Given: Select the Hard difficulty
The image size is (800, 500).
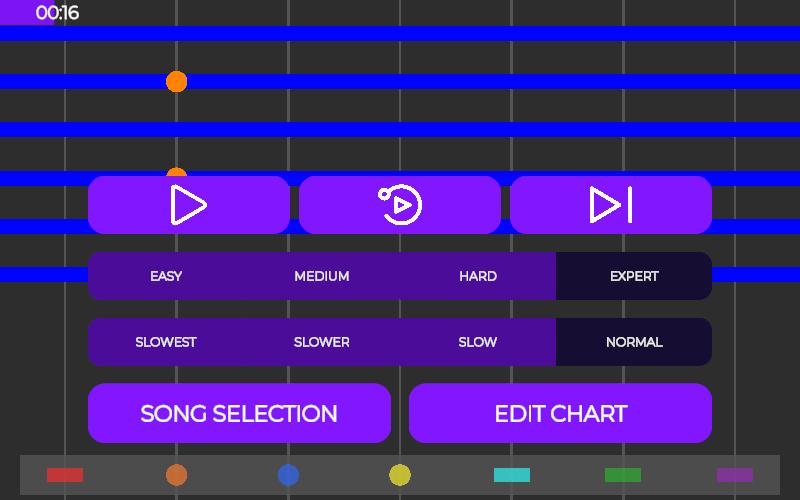Looking at the screenshot, I should click(x=478, y=276).
